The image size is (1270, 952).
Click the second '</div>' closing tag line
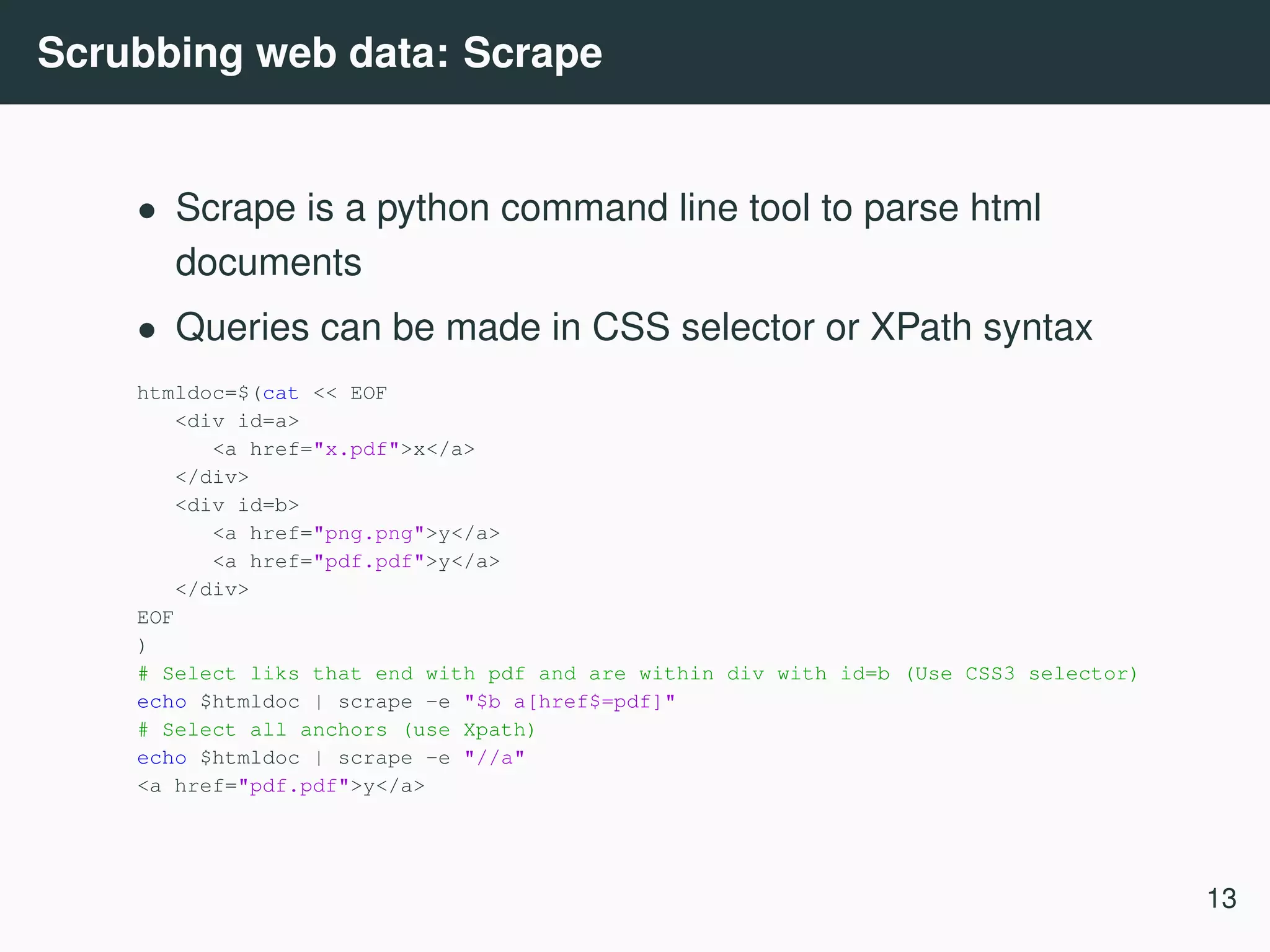212,589
